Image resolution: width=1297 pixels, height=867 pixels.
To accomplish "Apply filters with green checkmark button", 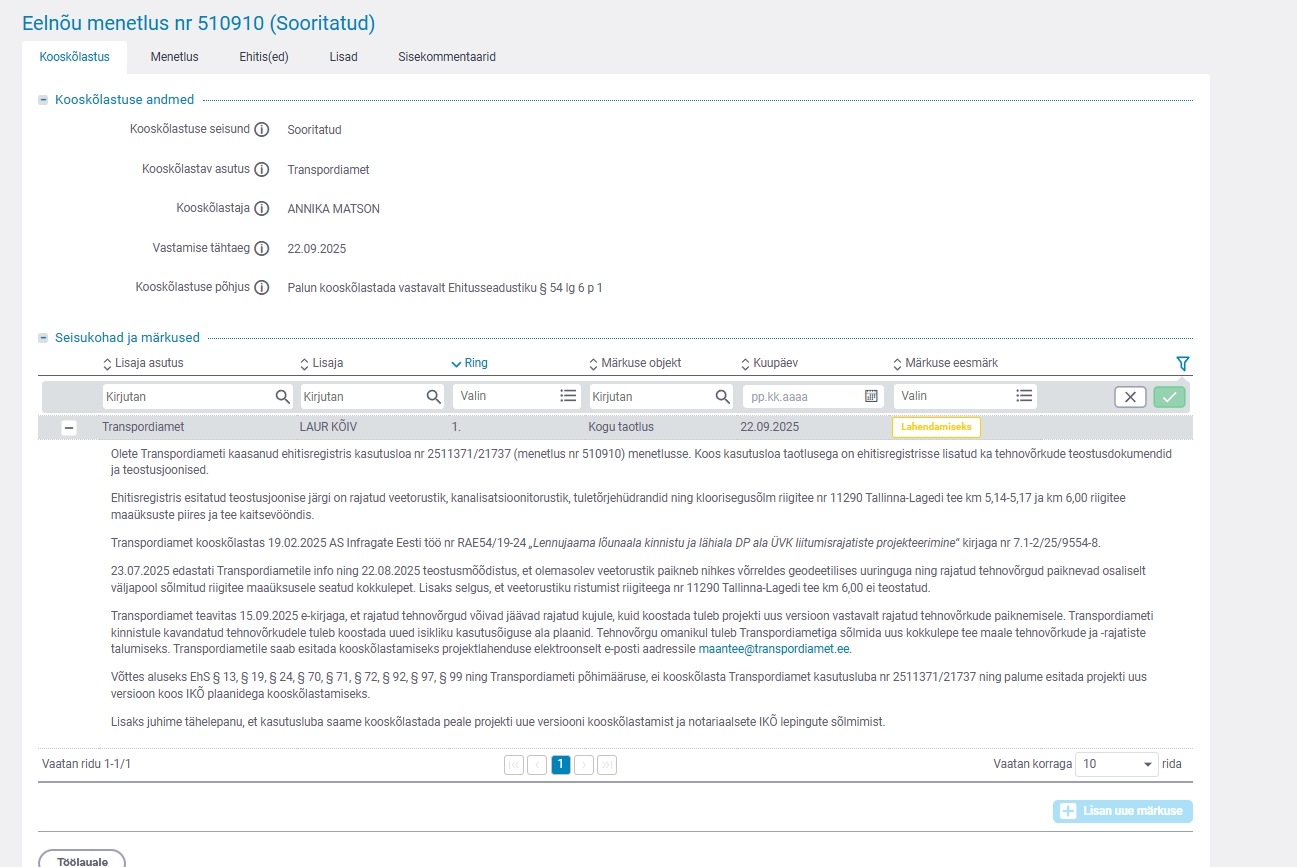I will point(1168,397).
